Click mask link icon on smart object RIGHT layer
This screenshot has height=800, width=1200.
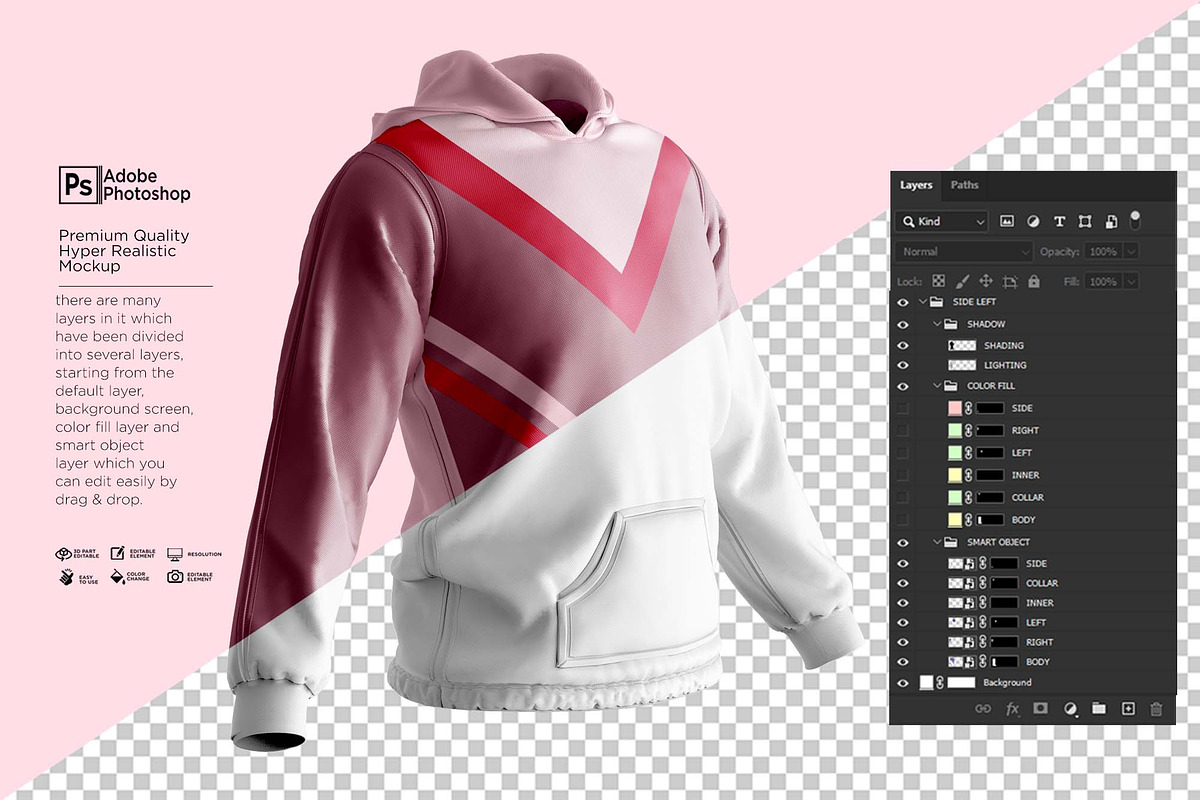(x=982, y=642)
